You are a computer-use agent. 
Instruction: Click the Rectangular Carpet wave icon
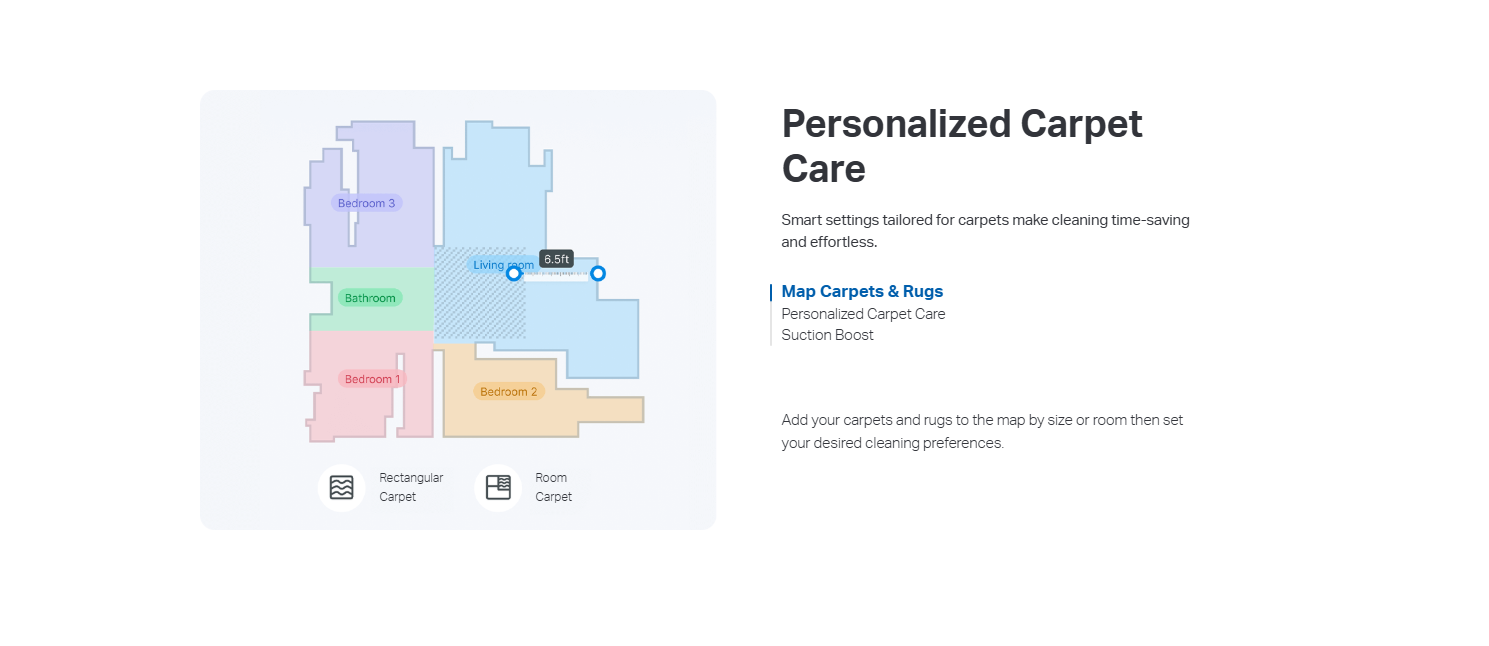coord(342,487)
